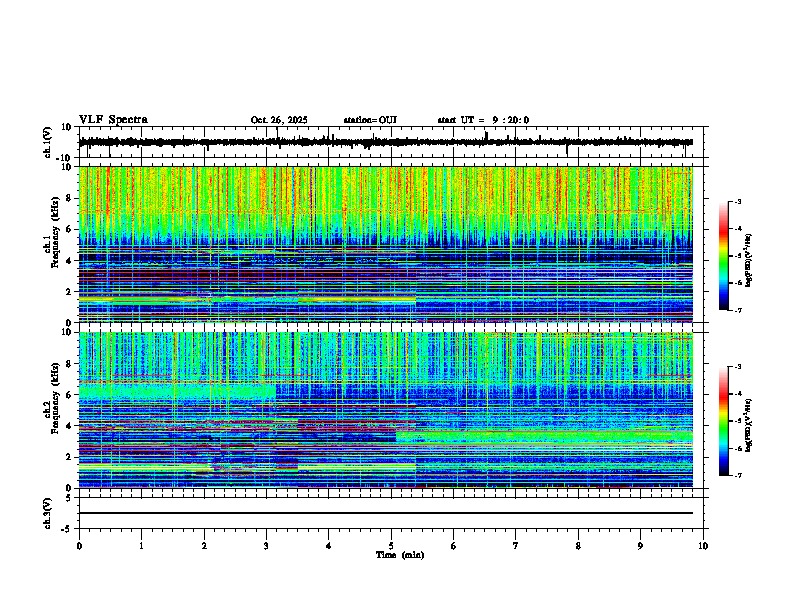This screenshot has width=792, height=612.
Task: Click inside the ch.1 spectrogram panel
Action: pos(386,244)
